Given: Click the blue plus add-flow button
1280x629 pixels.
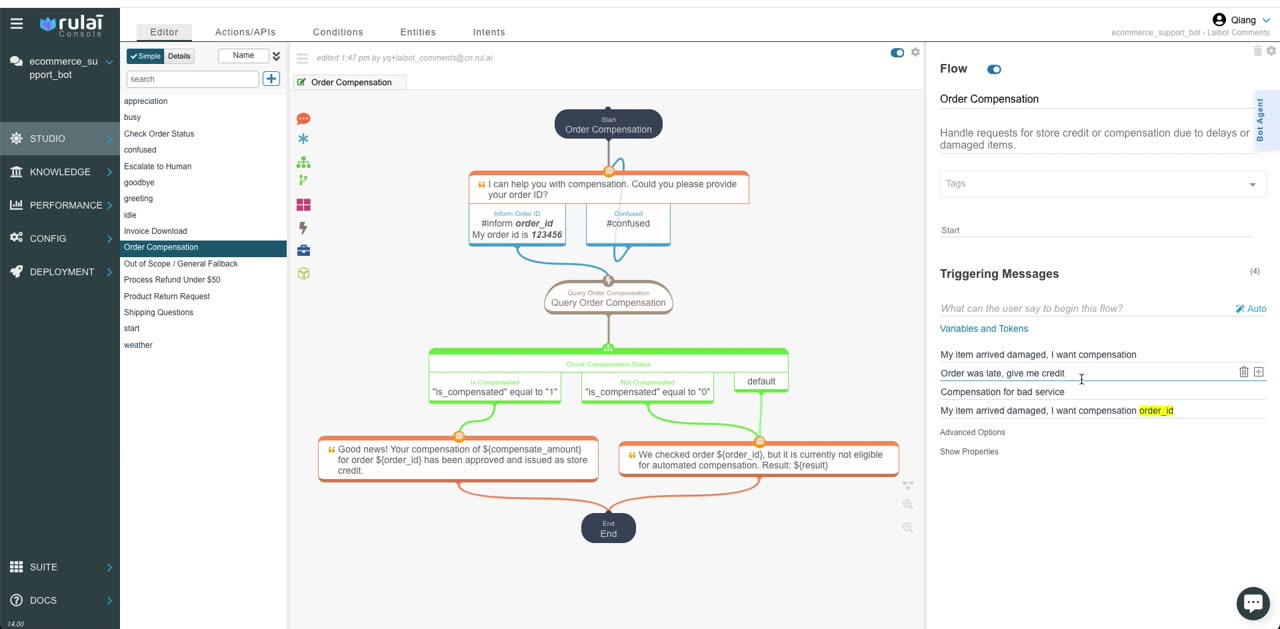Looking at the screenshot, I should (x=271, y=78).
